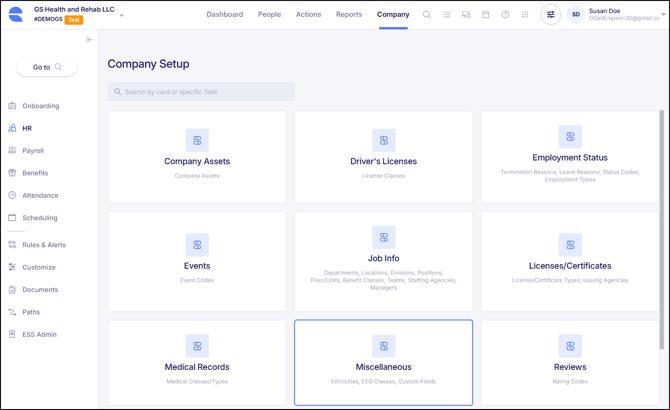
Task: Click the help question mark icon
Action: pyautogui.click(x=505, y=15)
